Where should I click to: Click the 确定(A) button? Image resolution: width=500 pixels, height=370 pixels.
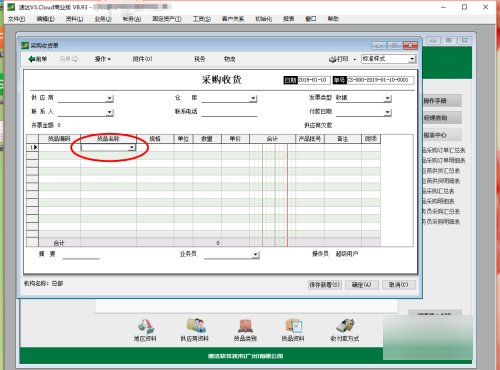362,285
